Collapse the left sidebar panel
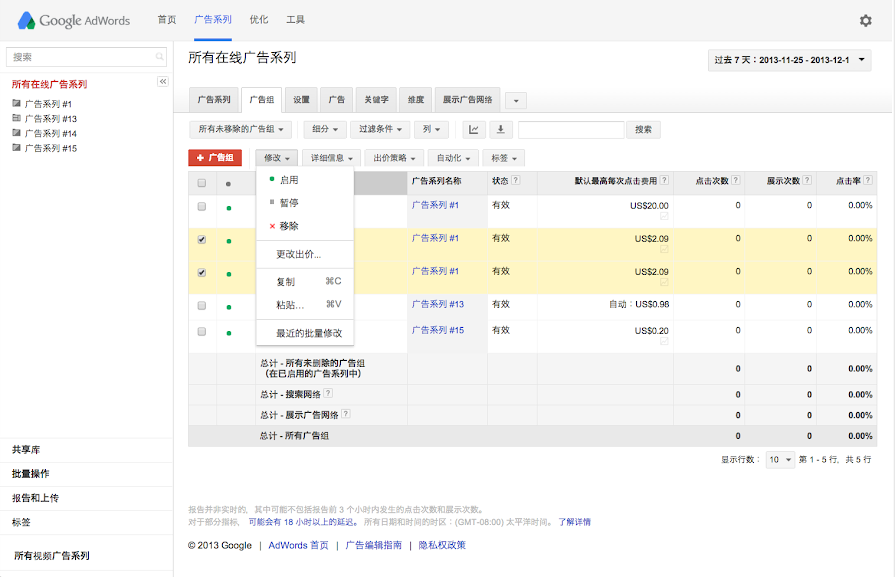Screen dimensions: 895x577 click(163, 81)
